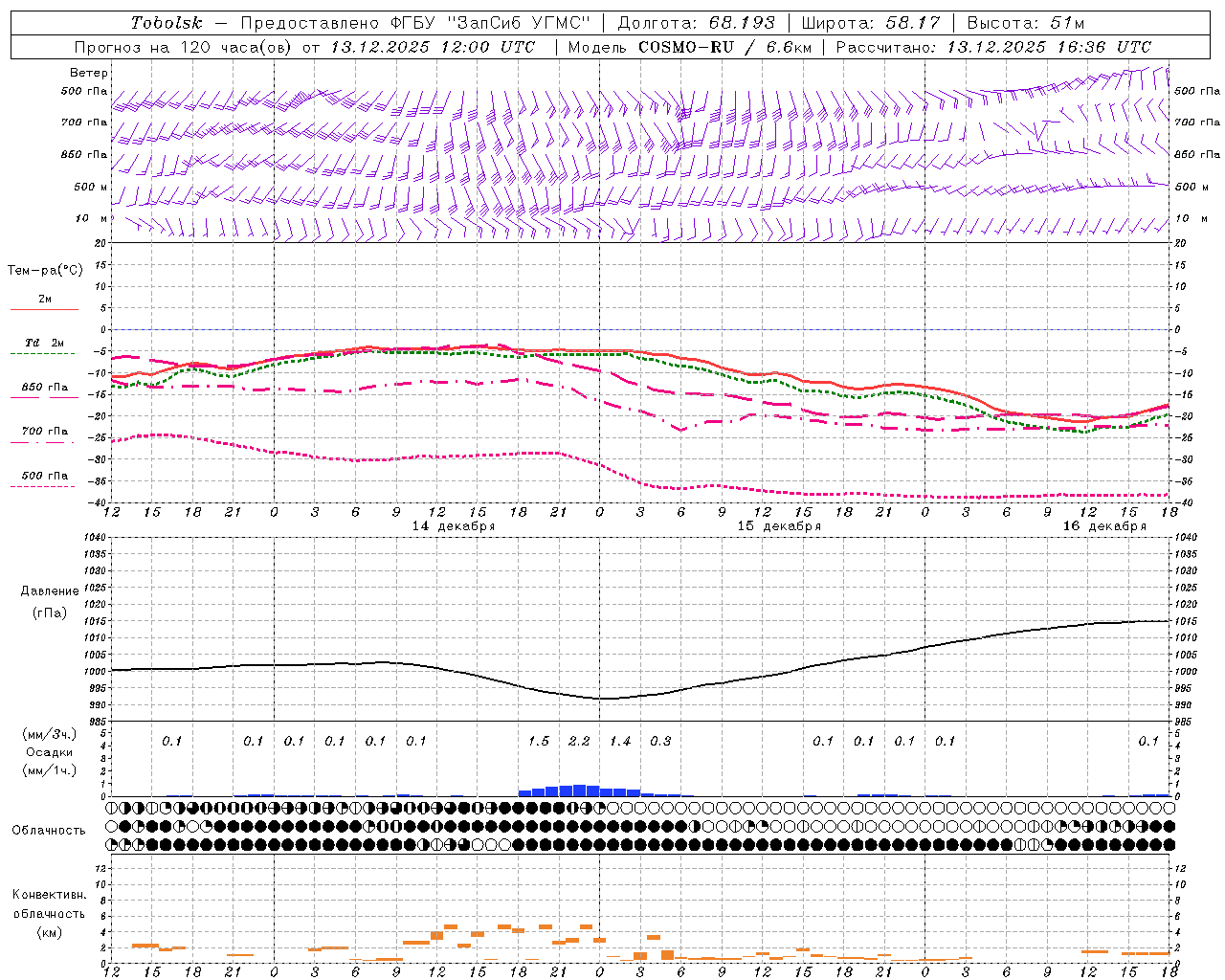Click the '500 м' level label left of the wind panel
This screenshot has width=1225, height=980.
click(91, 187)
